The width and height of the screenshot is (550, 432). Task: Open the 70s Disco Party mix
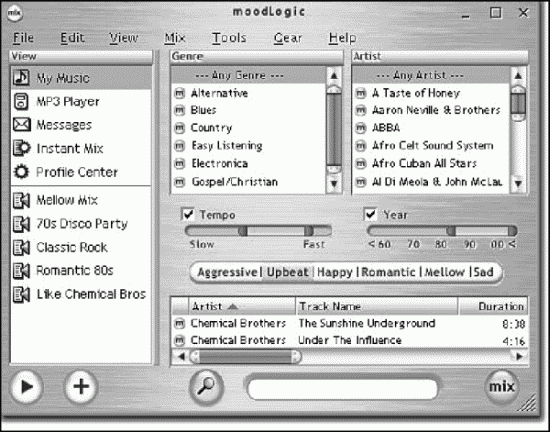click(x=81, y=224)
